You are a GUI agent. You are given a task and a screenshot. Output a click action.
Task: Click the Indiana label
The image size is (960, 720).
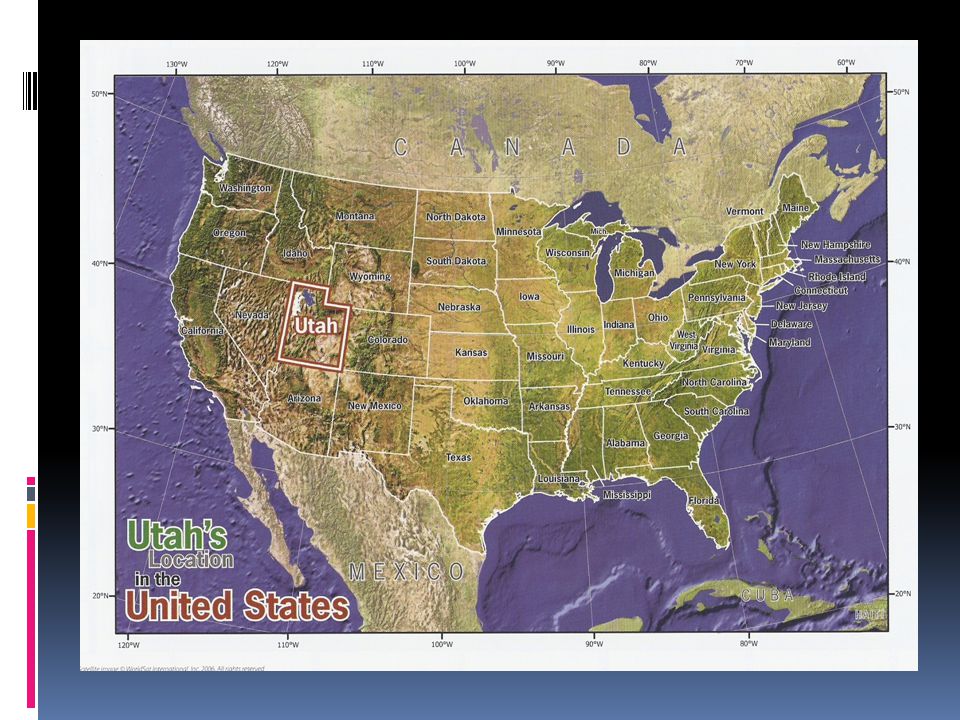(x=619, y=324)
